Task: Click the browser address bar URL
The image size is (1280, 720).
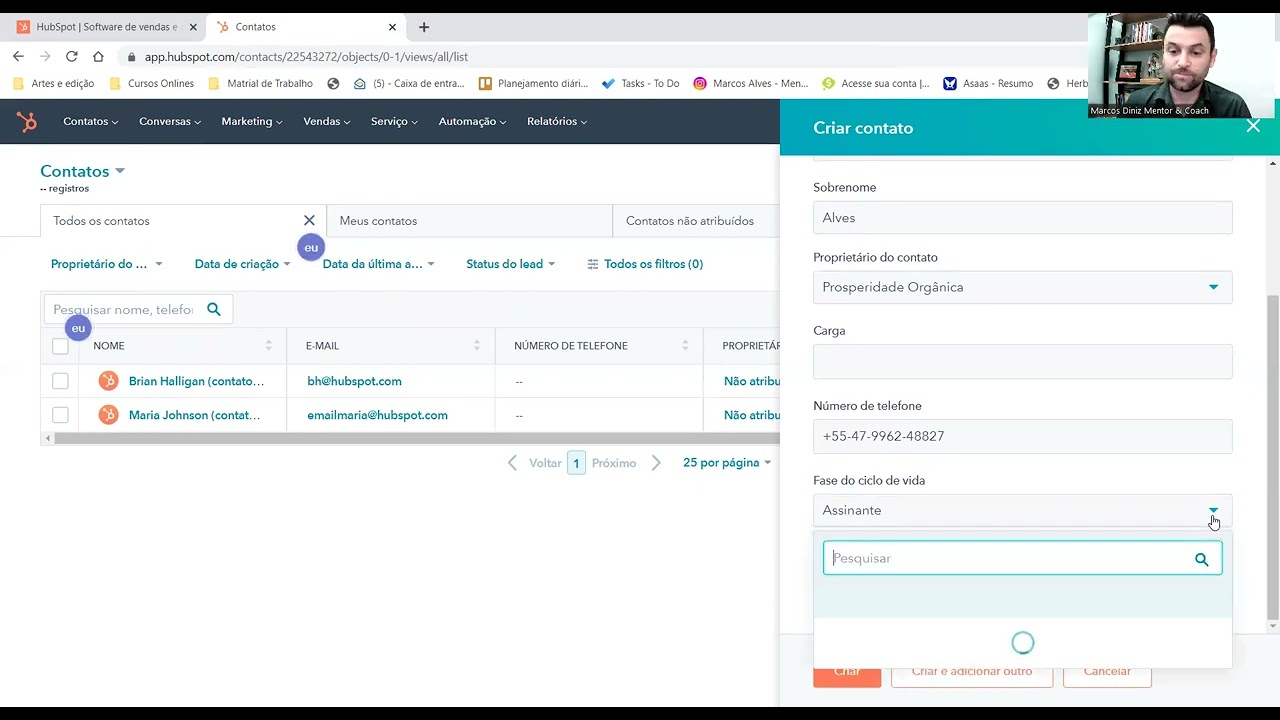Action: click(306, 57)
